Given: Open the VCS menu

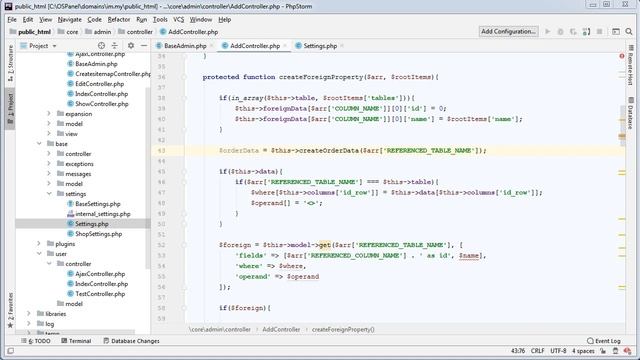Looking at the screenshot, I should [x=178, y=19].
